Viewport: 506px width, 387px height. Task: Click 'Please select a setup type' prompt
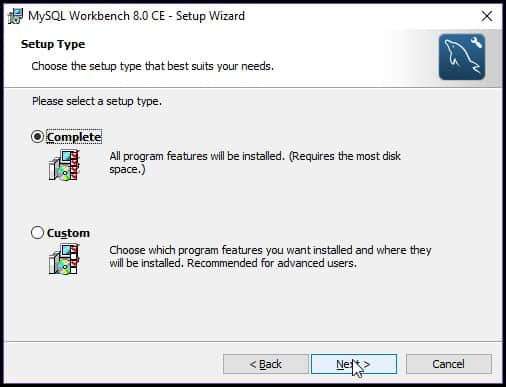coord(97,101)
